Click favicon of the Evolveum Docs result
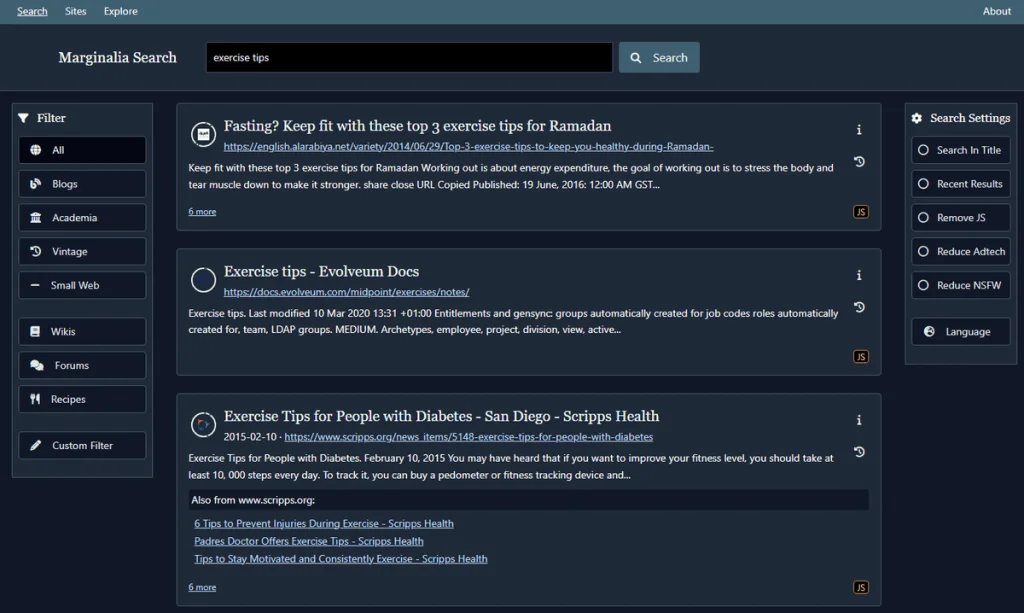 203,280
